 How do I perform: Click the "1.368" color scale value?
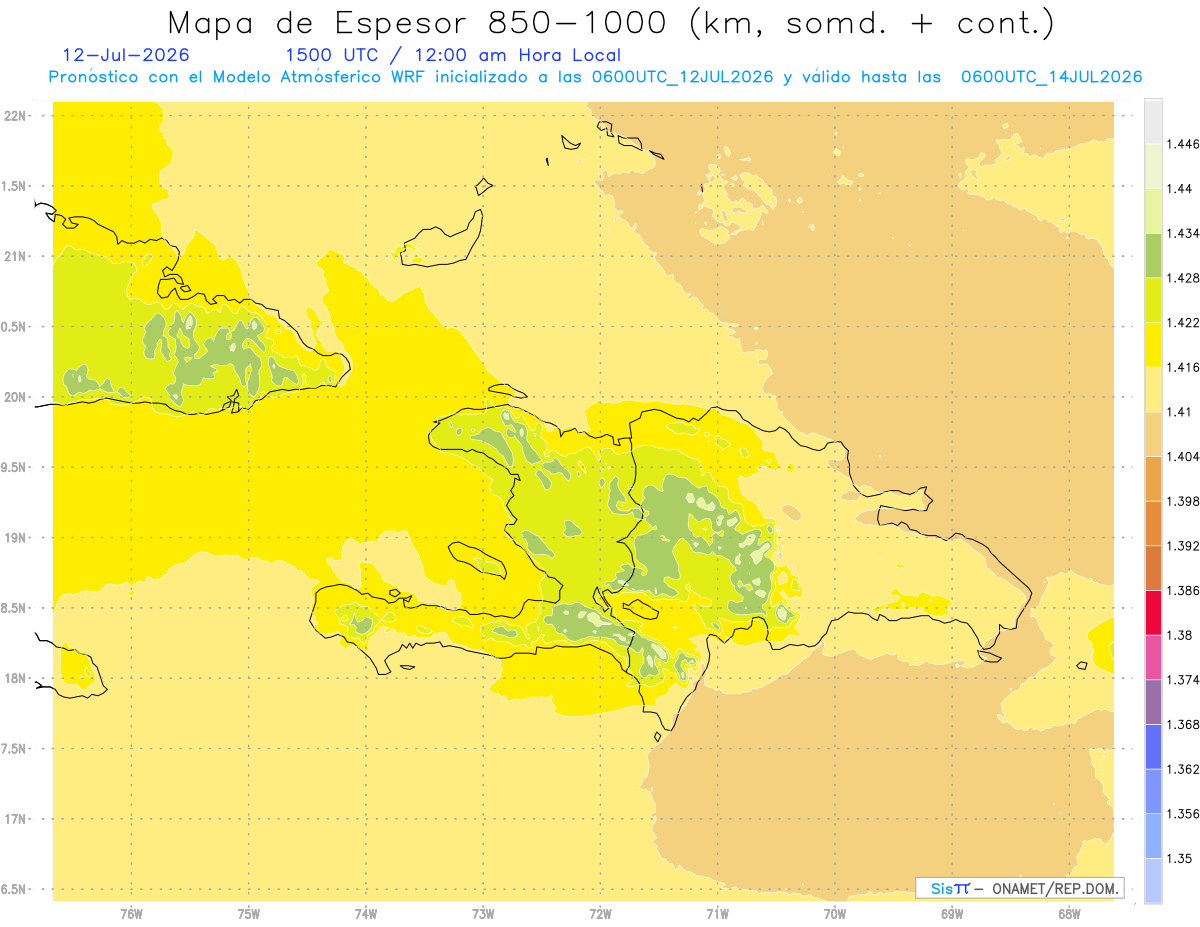click(x=1183, y=724)
